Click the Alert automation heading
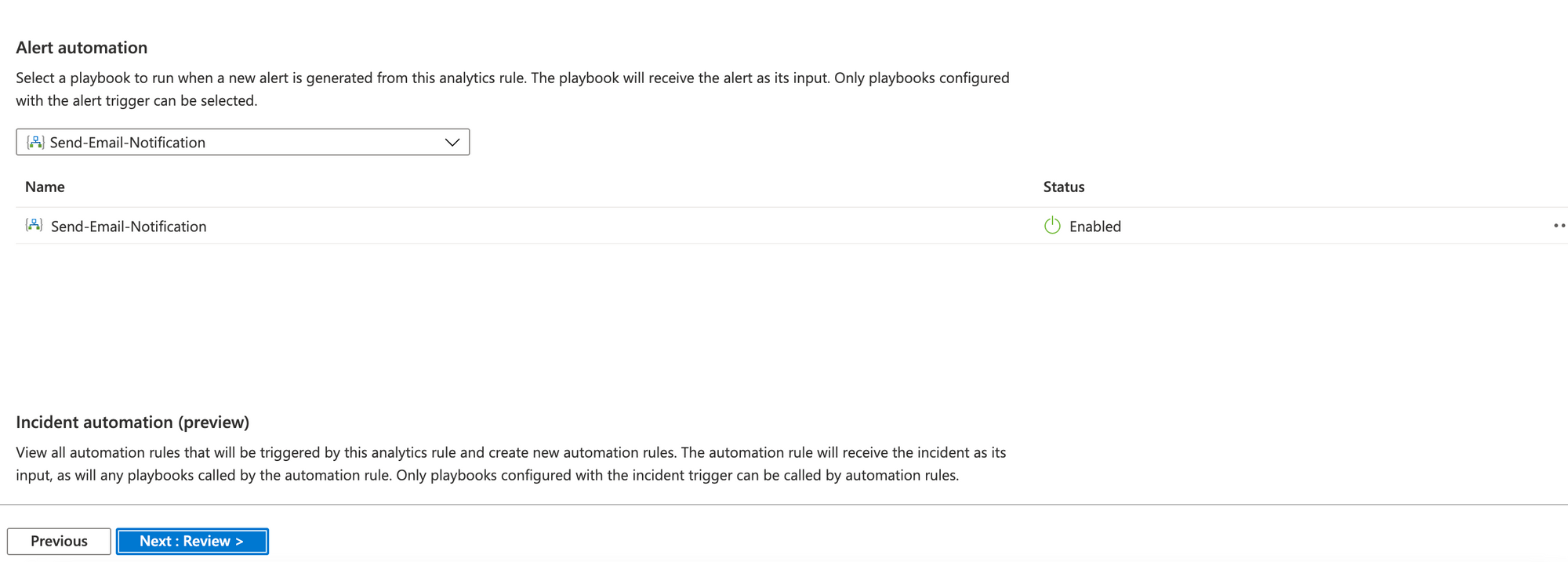This screenshot has width=1568, height=562. point(82,47)
